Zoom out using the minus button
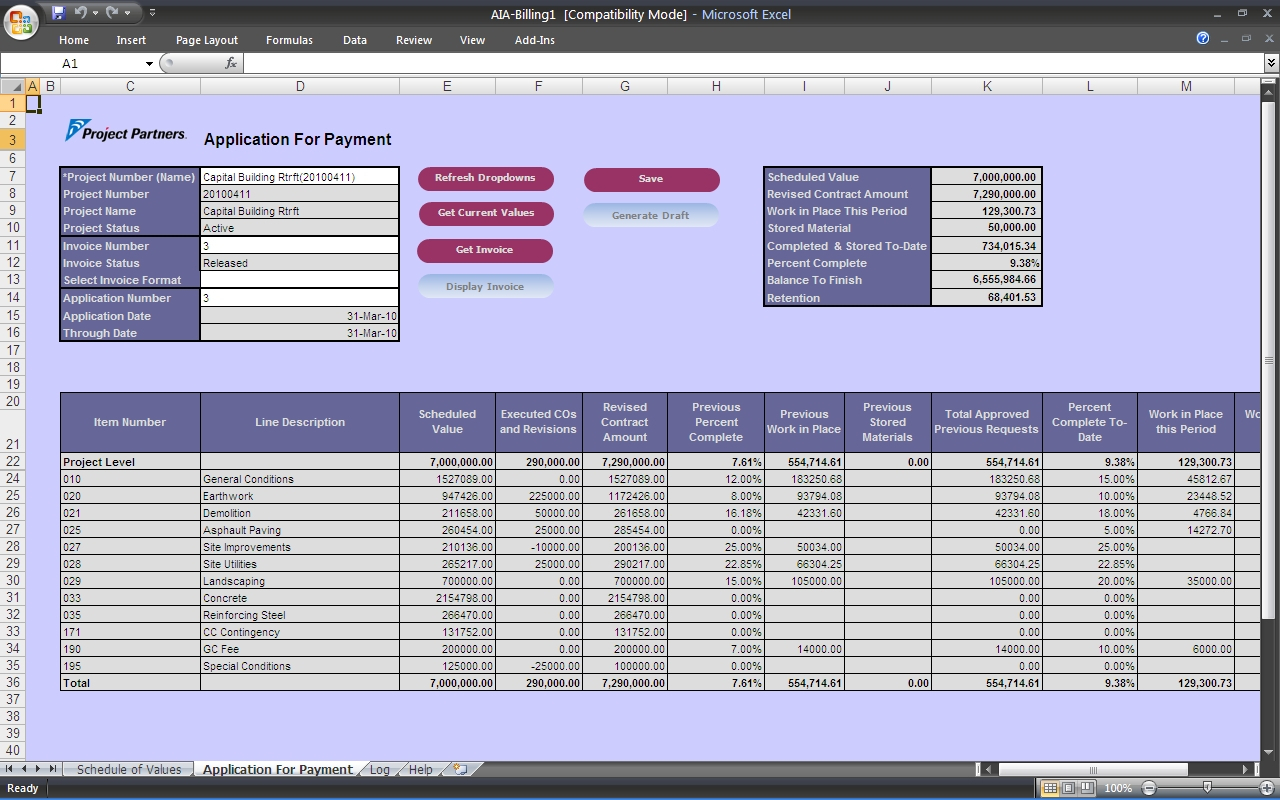 (1150, 787)
